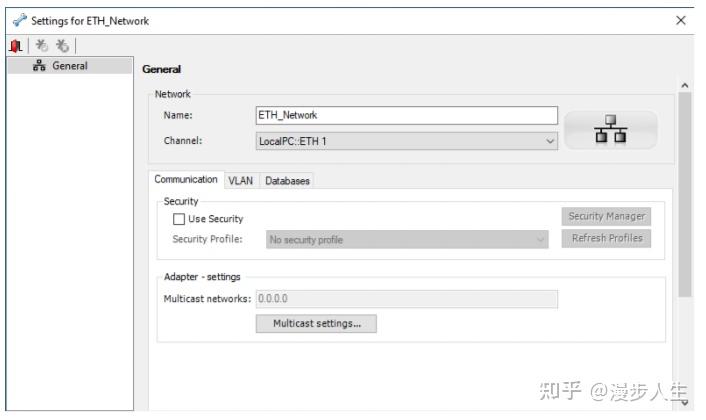Click the Multicast networks address field
This screenshot has height=420, width=706.
(x=406, y=299)
